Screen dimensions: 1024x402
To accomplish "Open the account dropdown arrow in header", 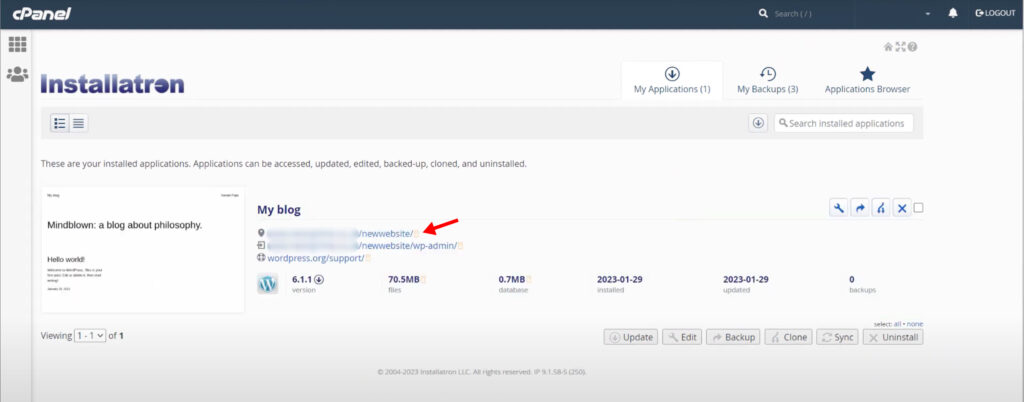I will pos(928,14).
